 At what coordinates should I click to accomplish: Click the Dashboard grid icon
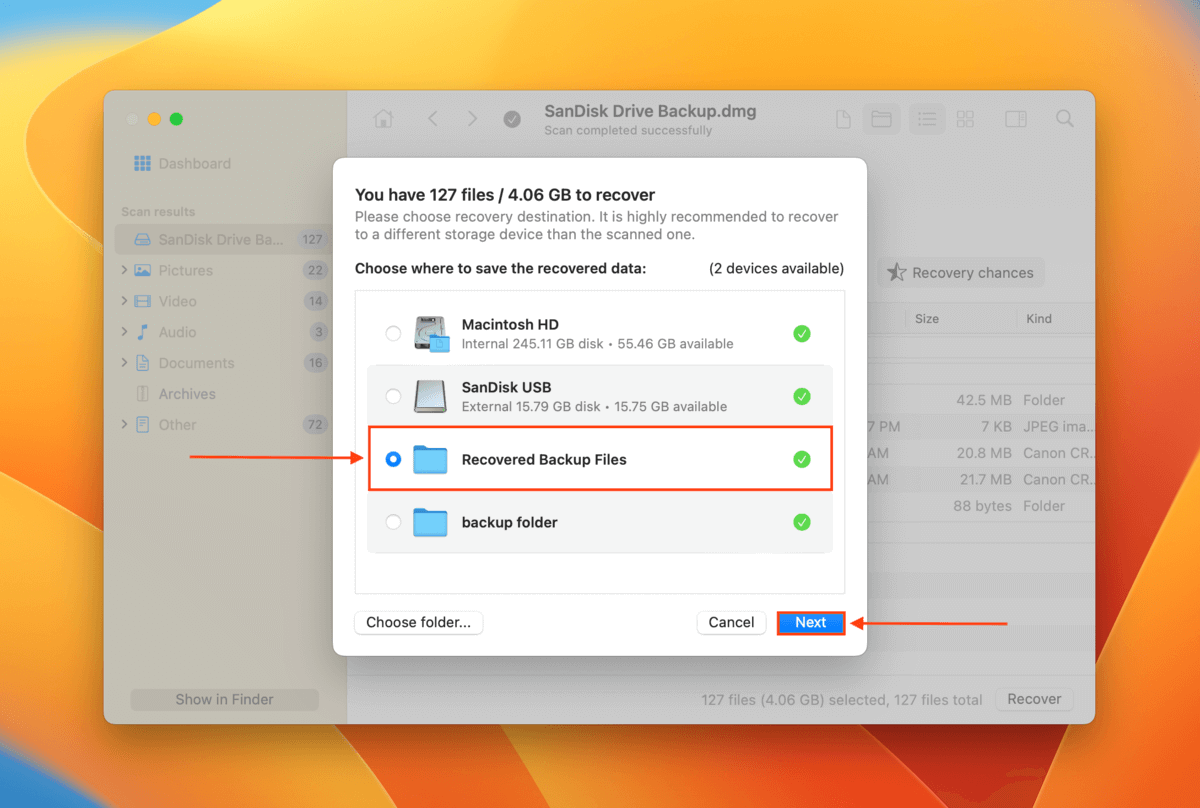point(142,163)
